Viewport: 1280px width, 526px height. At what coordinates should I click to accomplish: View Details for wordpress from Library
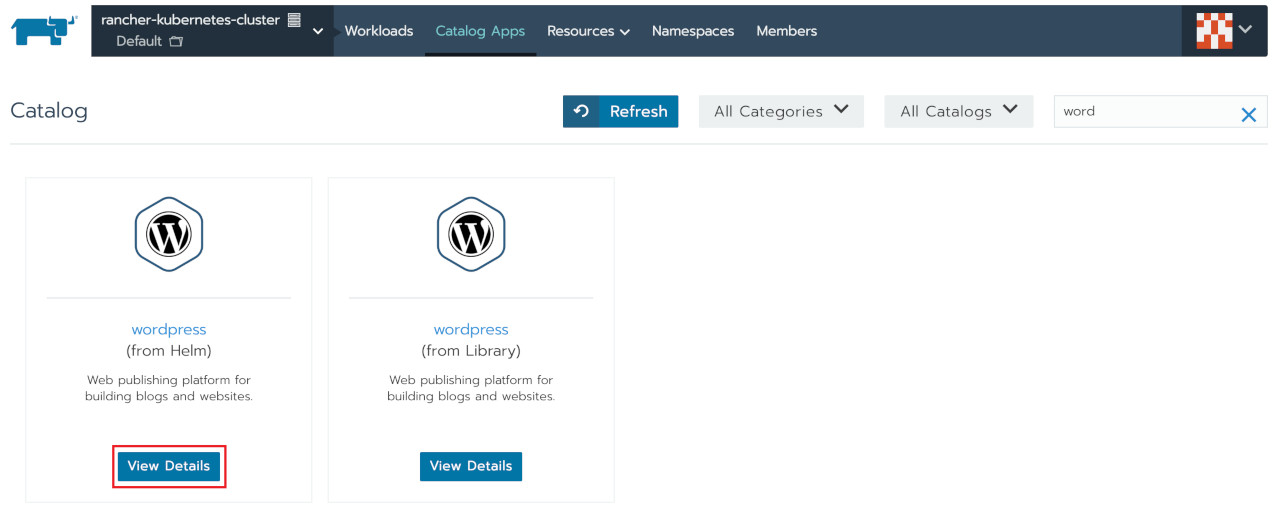point(471,466)
